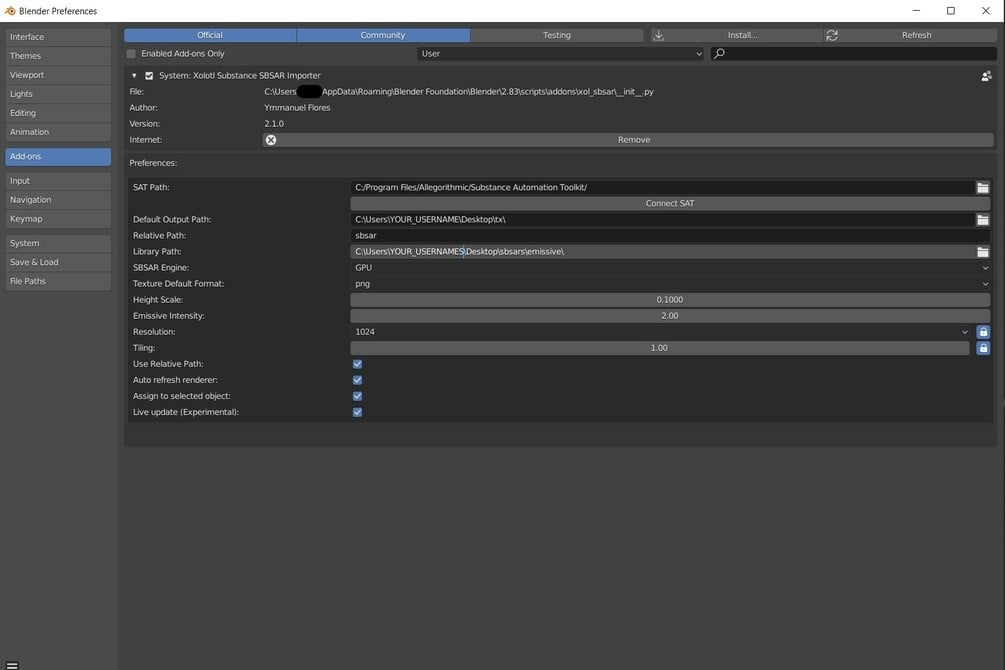The height and width of the screenshot is (670, 1005).
Task: Open the Animation preferences section
Action: pyautogui.click(x=58, y=132)
